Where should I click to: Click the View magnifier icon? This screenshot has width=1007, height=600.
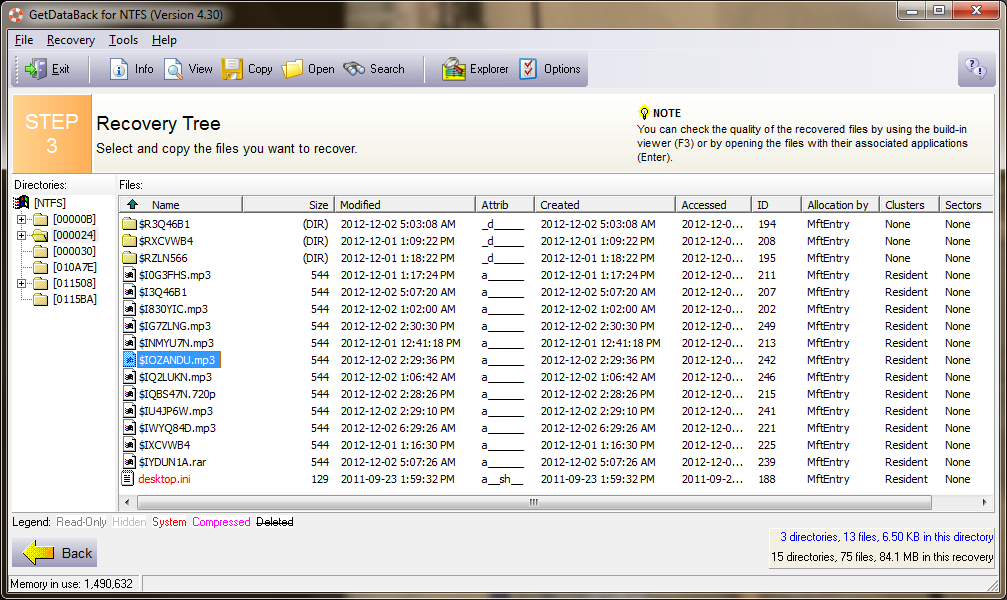[x=173, y=69]
